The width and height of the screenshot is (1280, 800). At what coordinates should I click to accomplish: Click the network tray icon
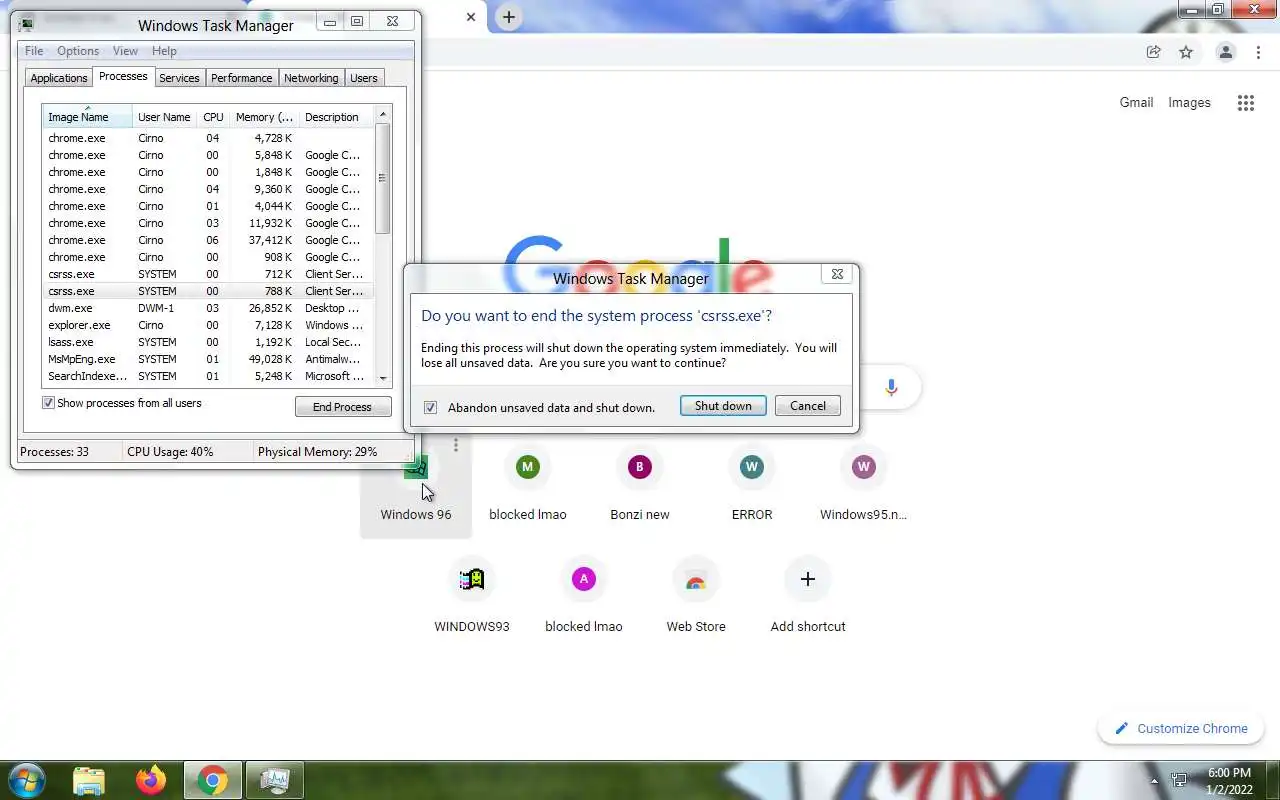1179,780
